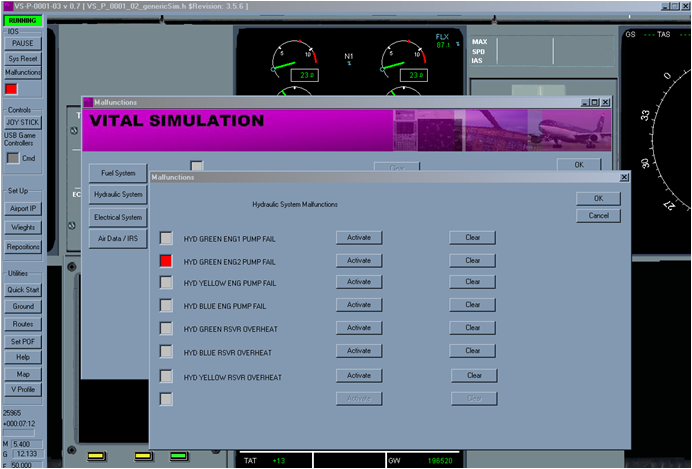The height and width of the screenshot is (469, 692).
Task: Click the M value field 5.400
Action: pos(27,444)
